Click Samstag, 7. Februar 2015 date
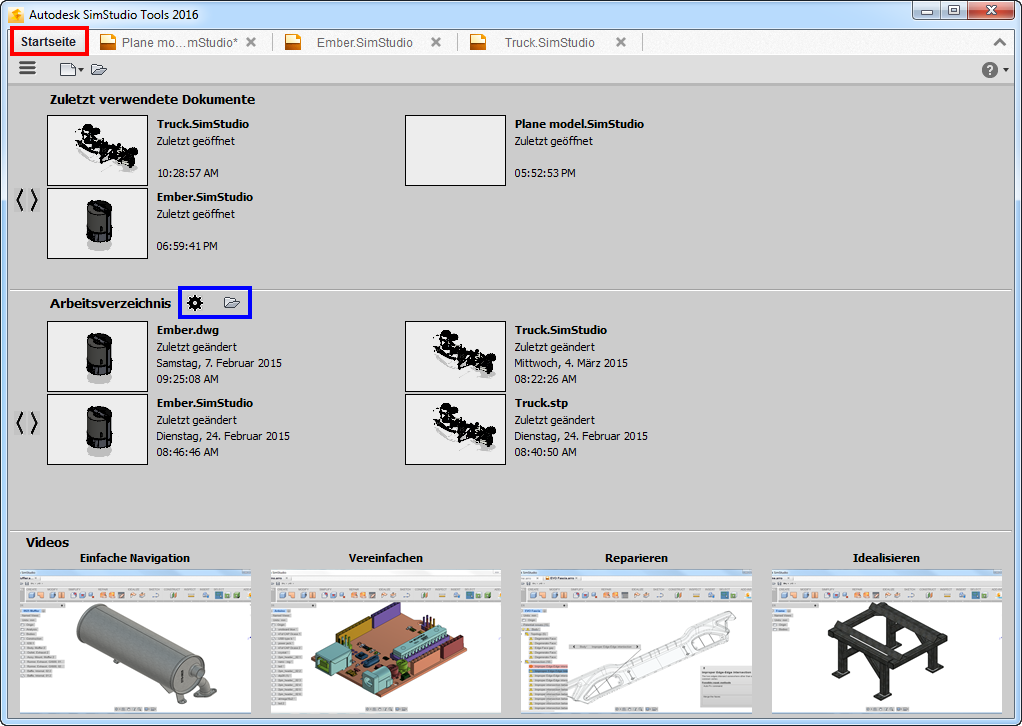 click(x=219, y=363)
